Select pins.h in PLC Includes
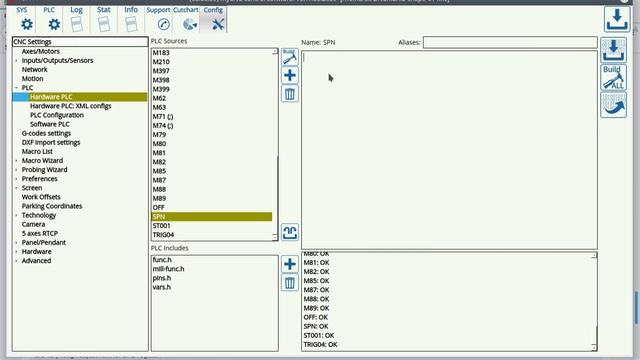The image size is (640, 360). click(x=162, y=278)
